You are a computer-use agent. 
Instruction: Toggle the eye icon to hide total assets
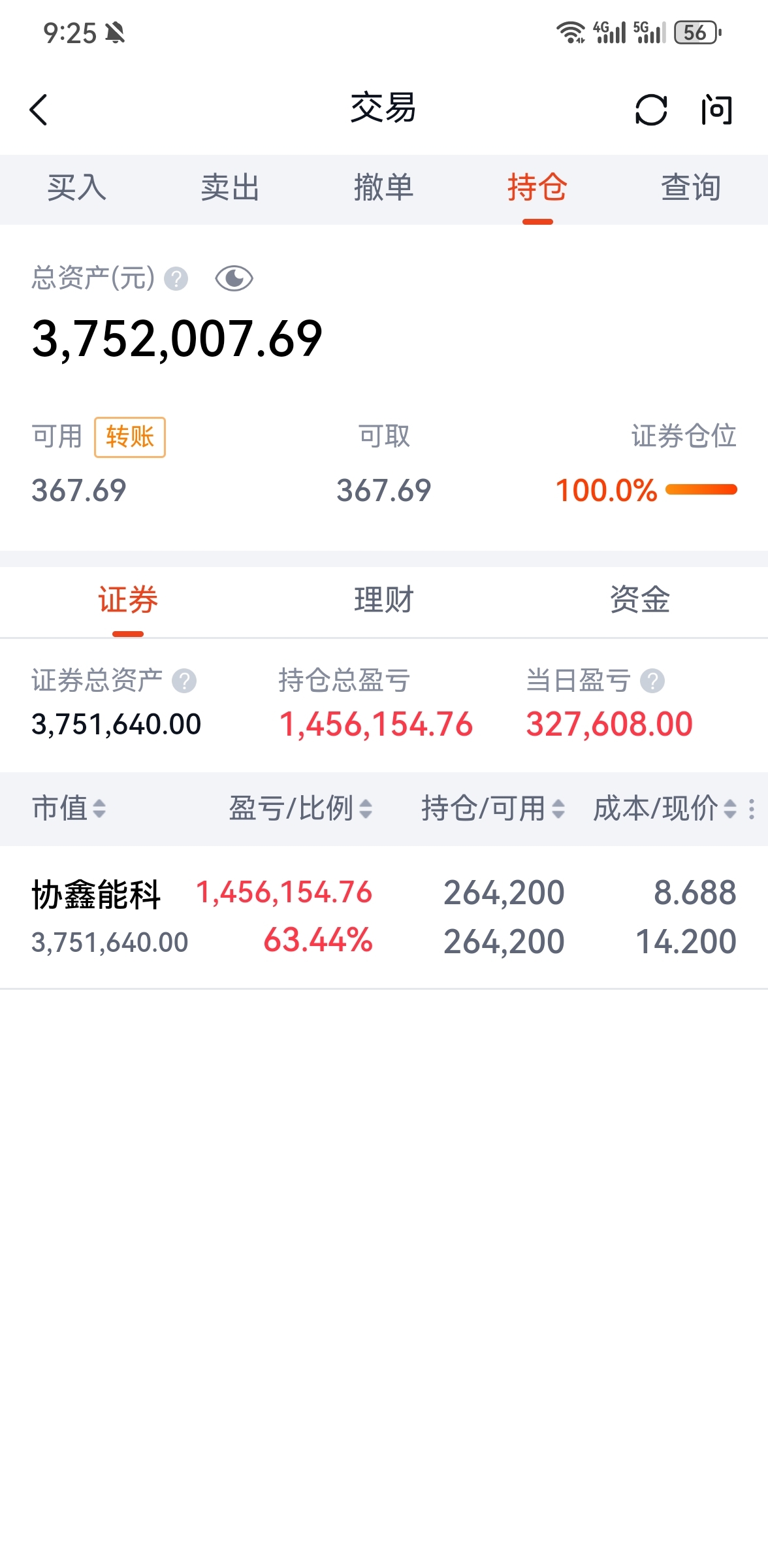click(234, 279)
